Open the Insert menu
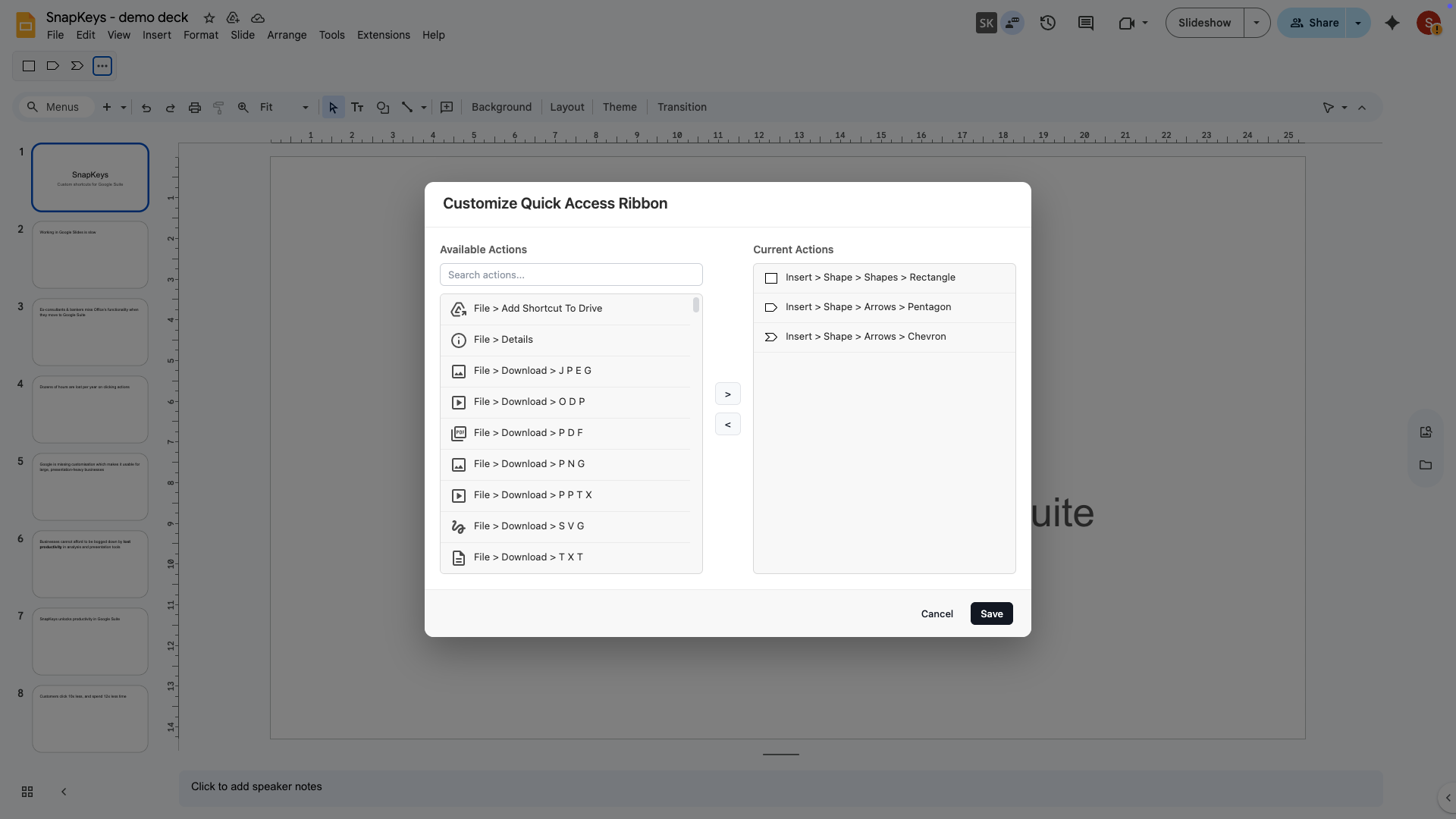The image size is (1456, 819). pos(156,35)
